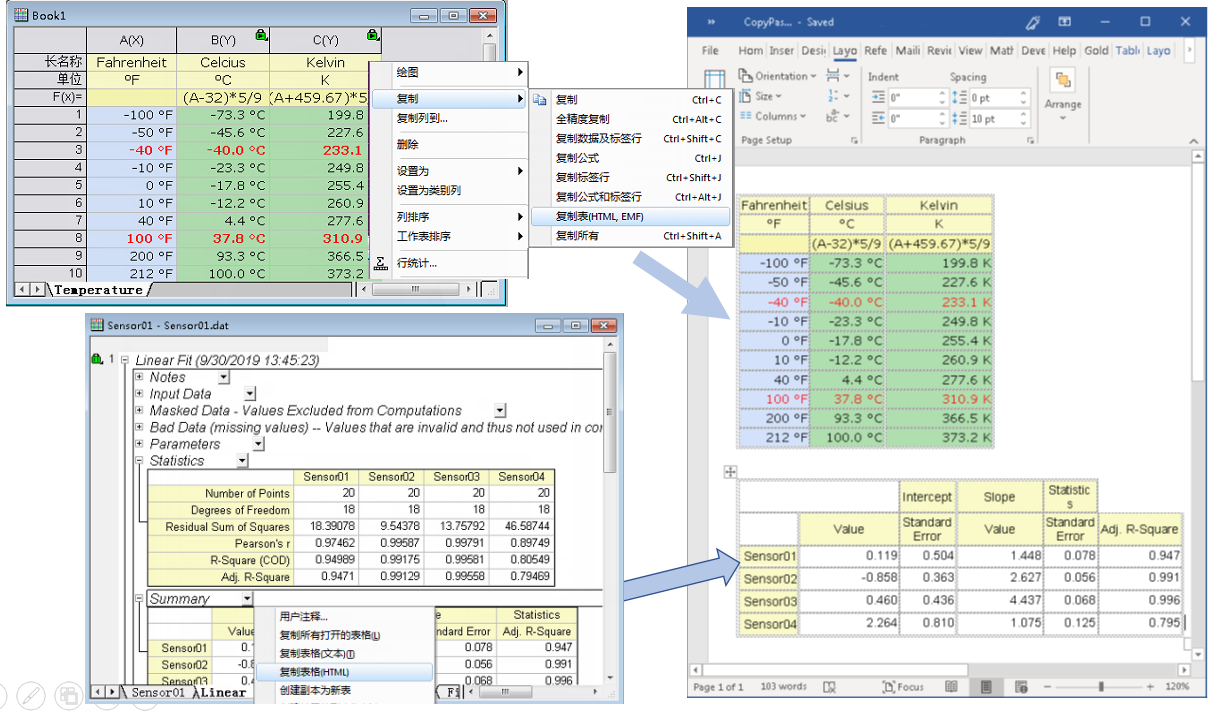Click the green lock icon beside Linear Fit
This screenshot has height=713, width=1212.
point(97,359)
